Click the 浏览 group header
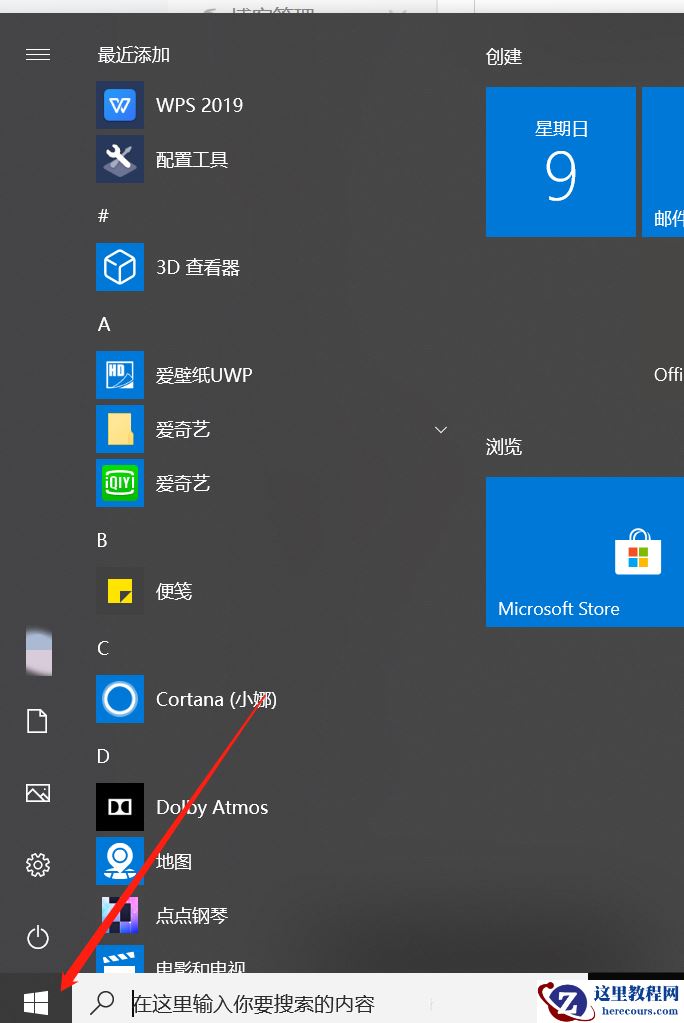Image resolution: width=684 pixels, height=1023 pixels. (504, 447)
